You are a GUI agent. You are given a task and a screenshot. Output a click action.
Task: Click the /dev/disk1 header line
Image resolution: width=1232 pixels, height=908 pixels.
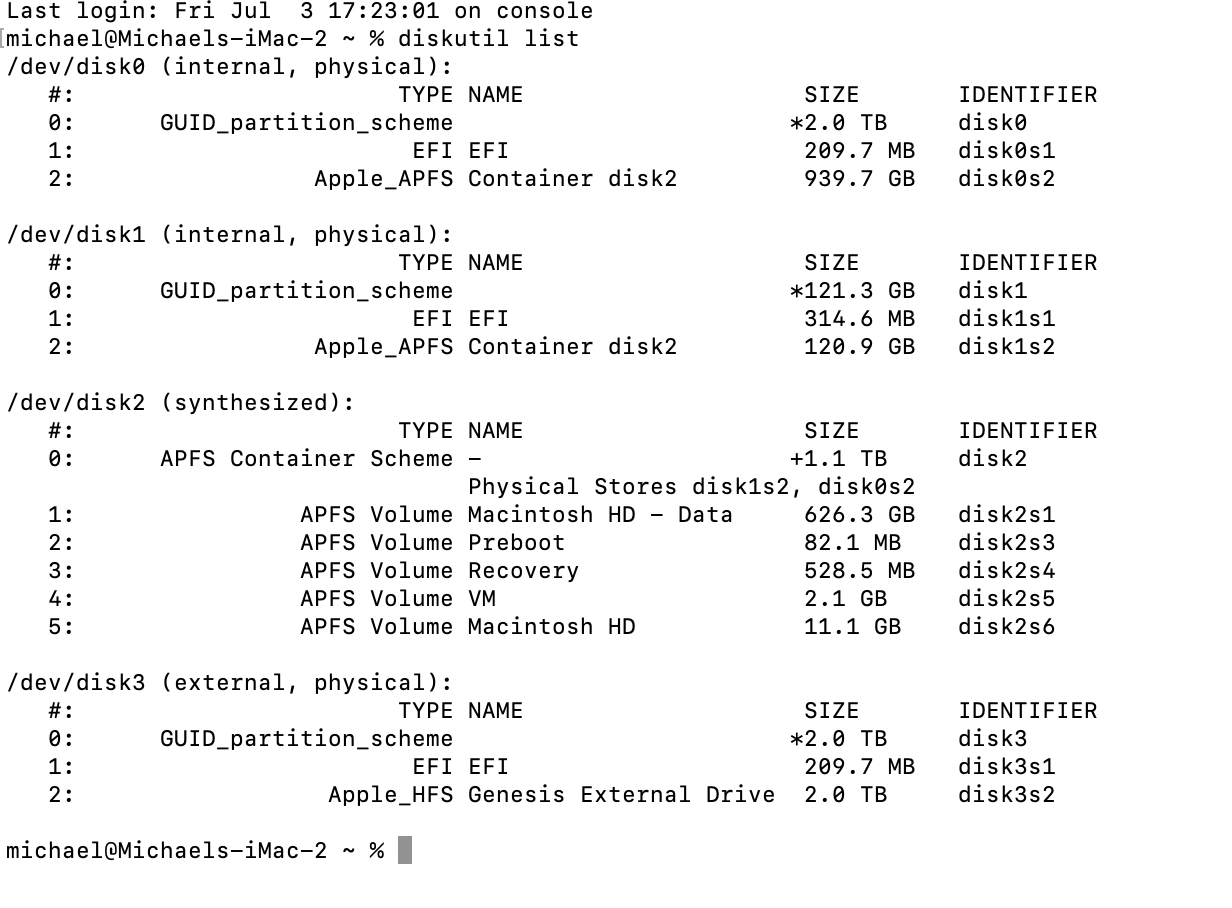[x=230, y=235]
